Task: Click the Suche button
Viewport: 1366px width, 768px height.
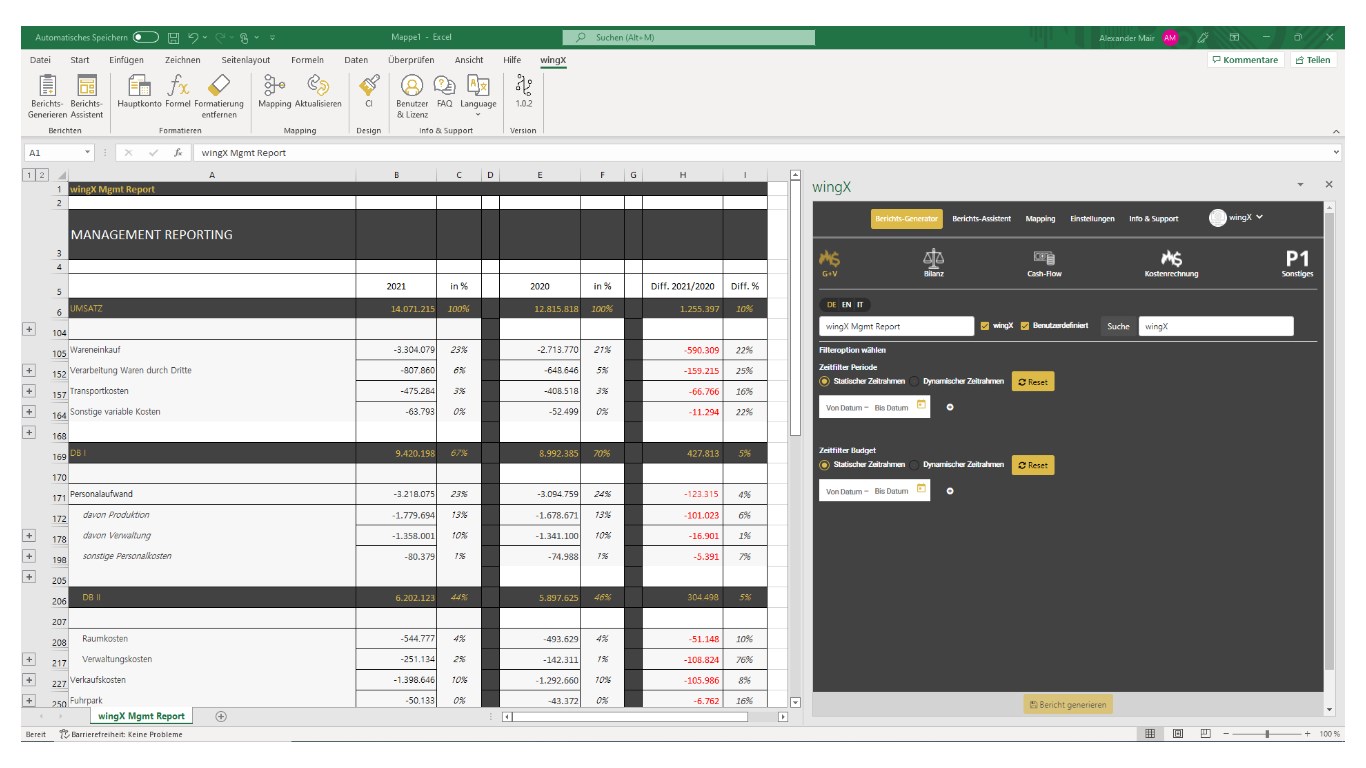Action: 1119,326
